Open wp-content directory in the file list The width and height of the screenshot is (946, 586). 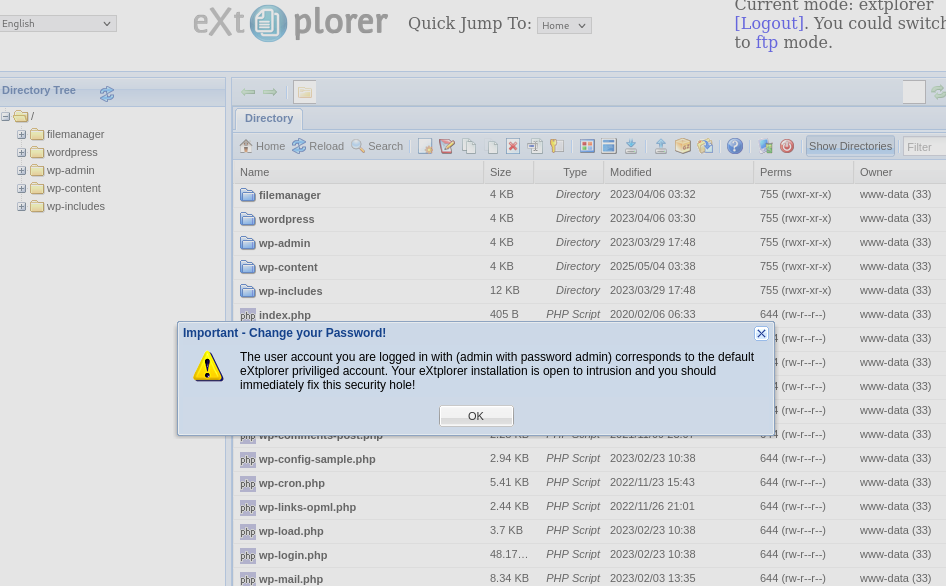(x=288, y=267)
